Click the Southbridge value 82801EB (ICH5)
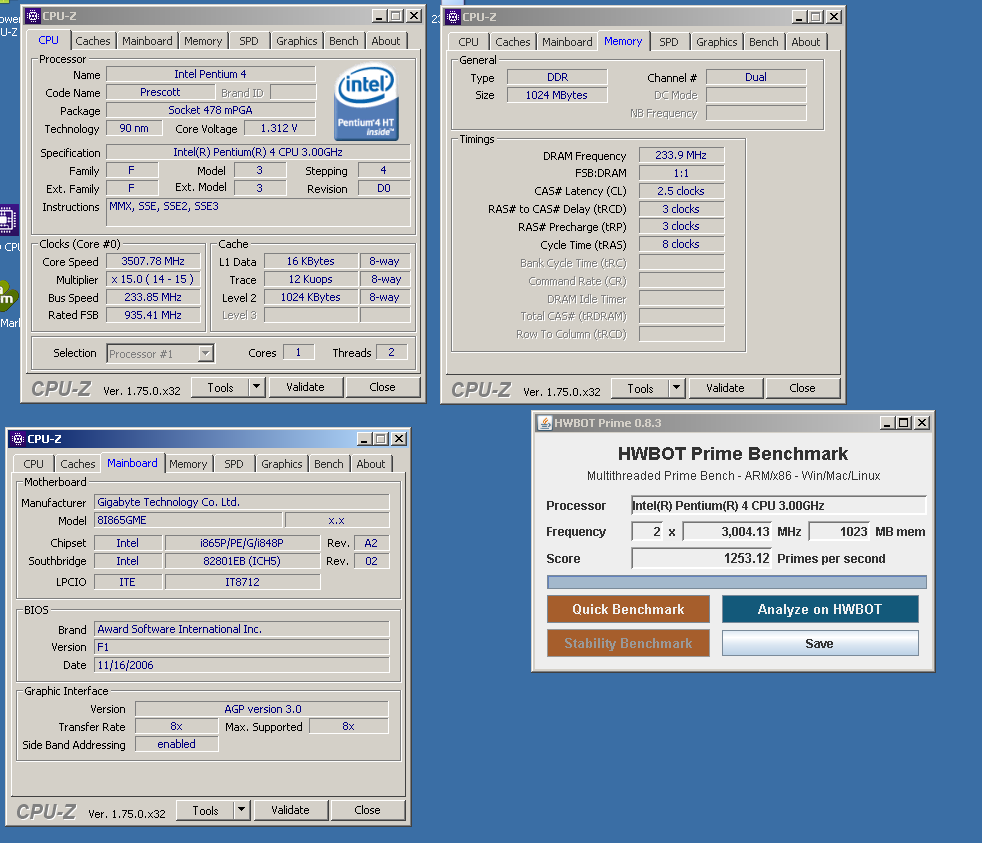The width and height of the screenshot is (982, 843). pyautogui.click(x=242, y=561)
